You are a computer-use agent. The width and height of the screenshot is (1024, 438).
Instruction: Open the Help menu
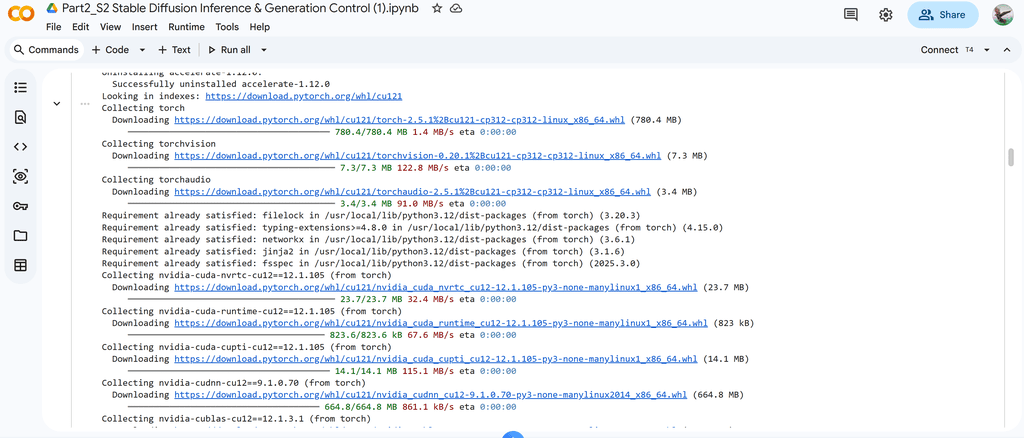pyautogui.click(x=259, y=27)
